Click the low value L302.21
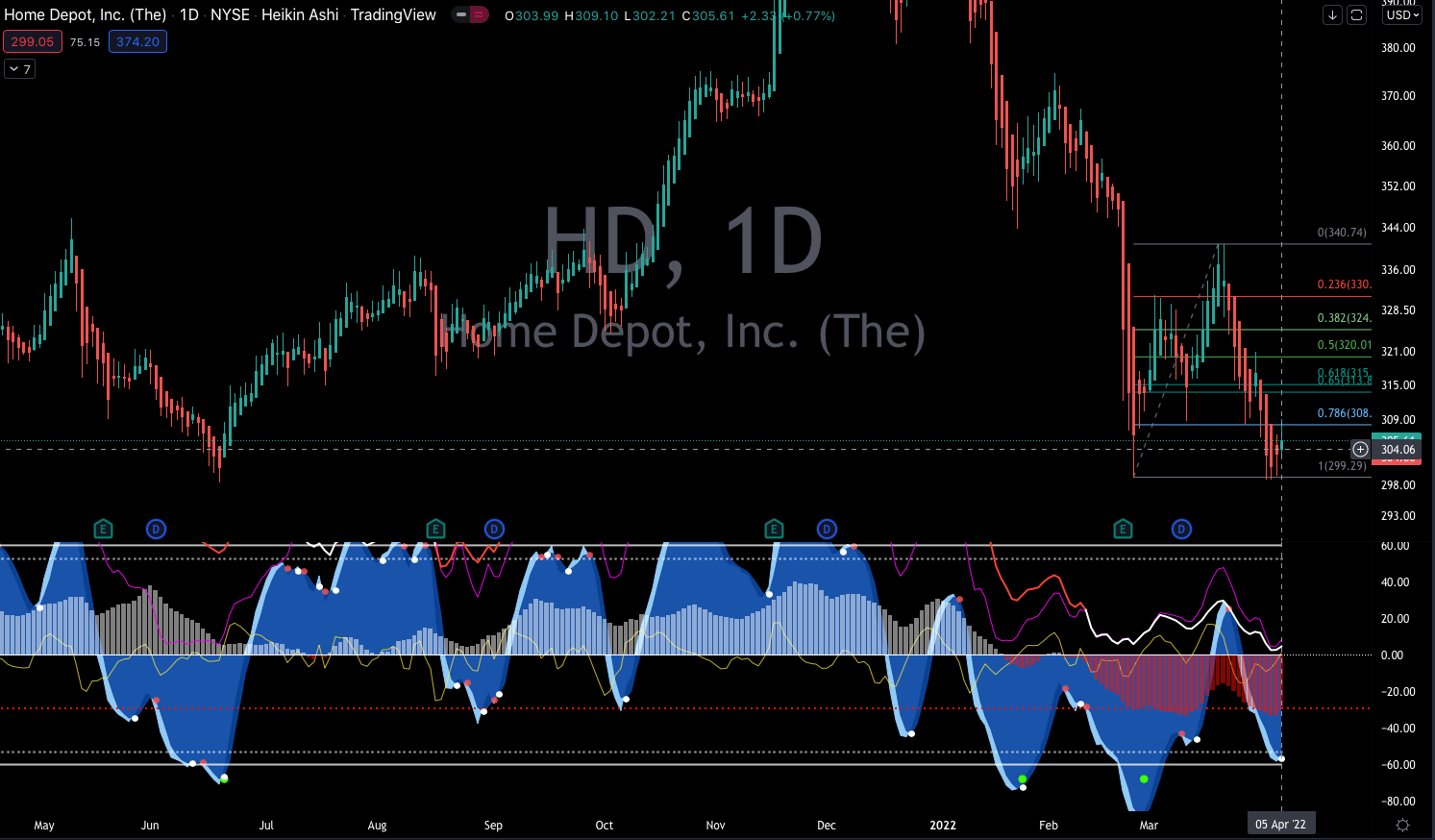 (x=650, y=16)
